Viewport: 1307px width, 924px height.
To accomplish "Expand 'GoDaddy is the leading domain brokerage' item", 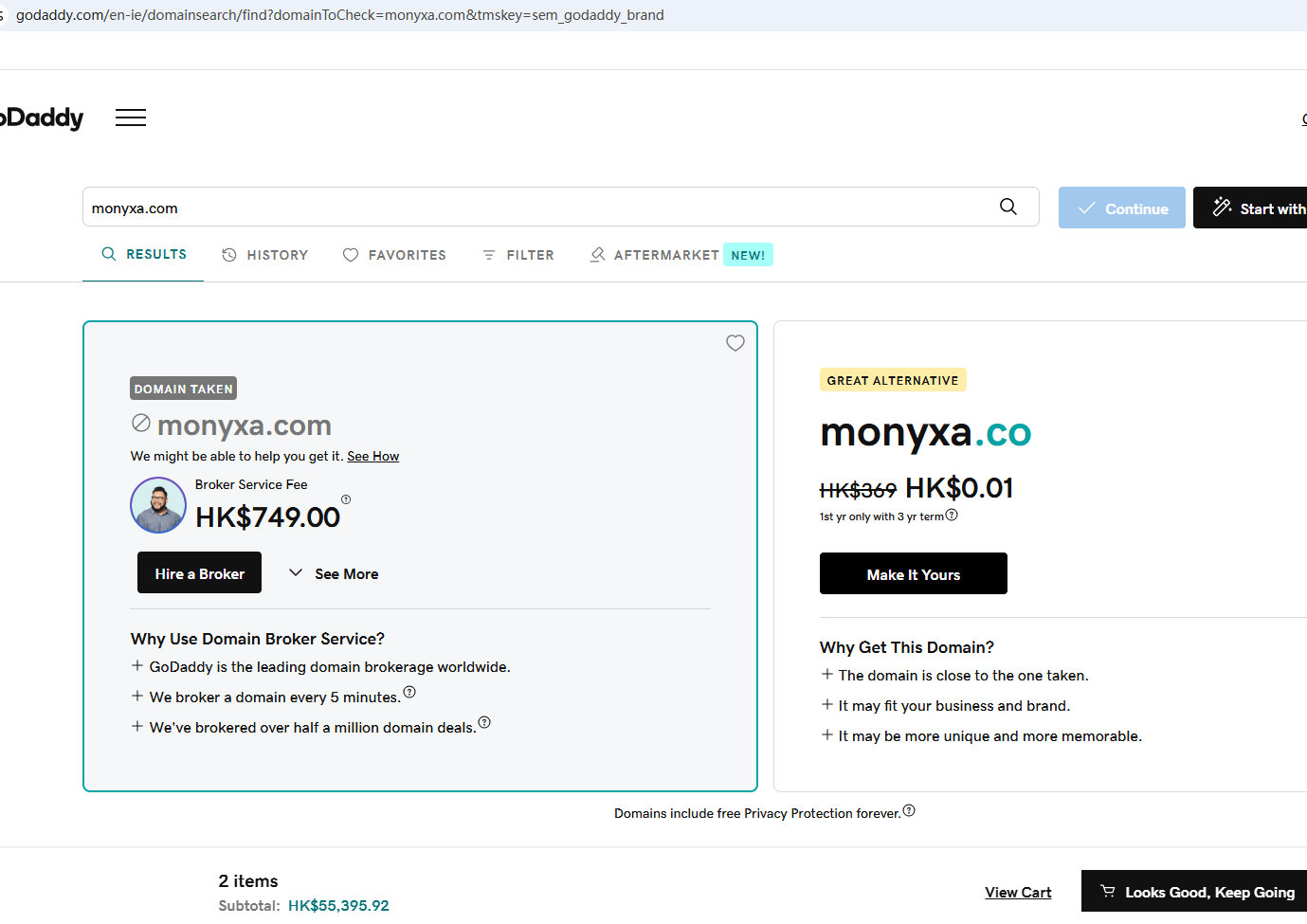I will (138, 666).
